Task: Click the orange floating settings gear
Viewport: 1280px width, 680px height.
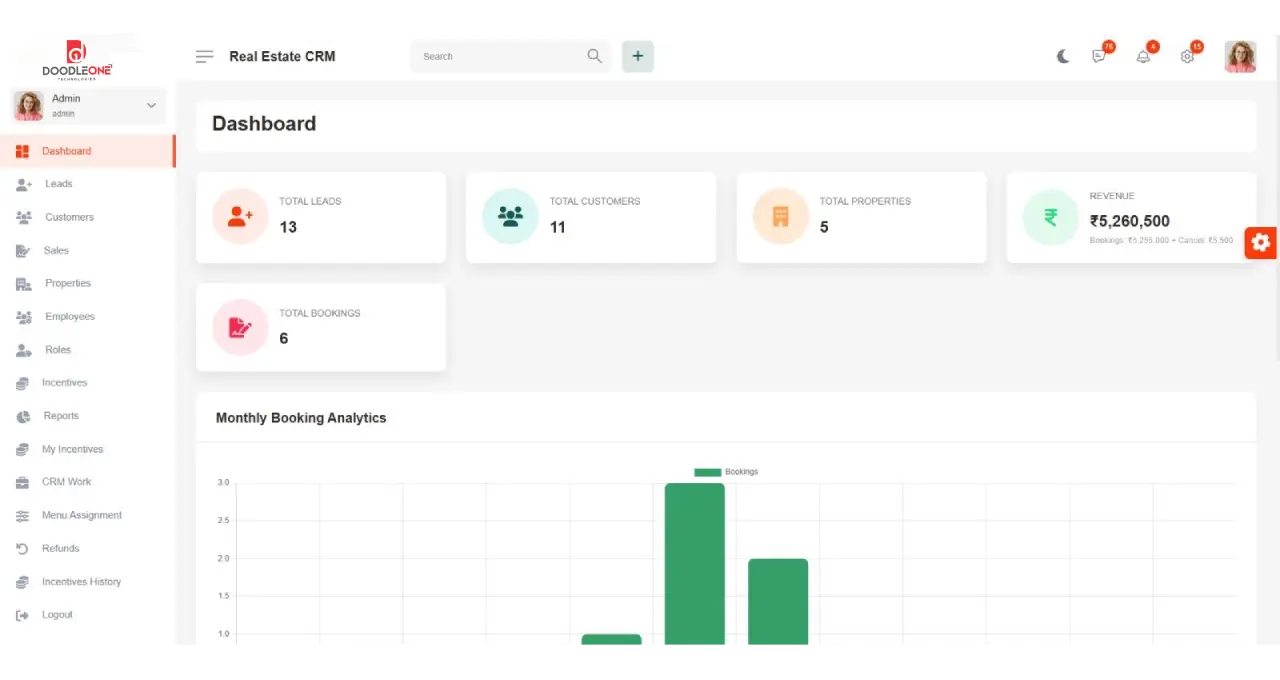Action: coord(1260,242)
